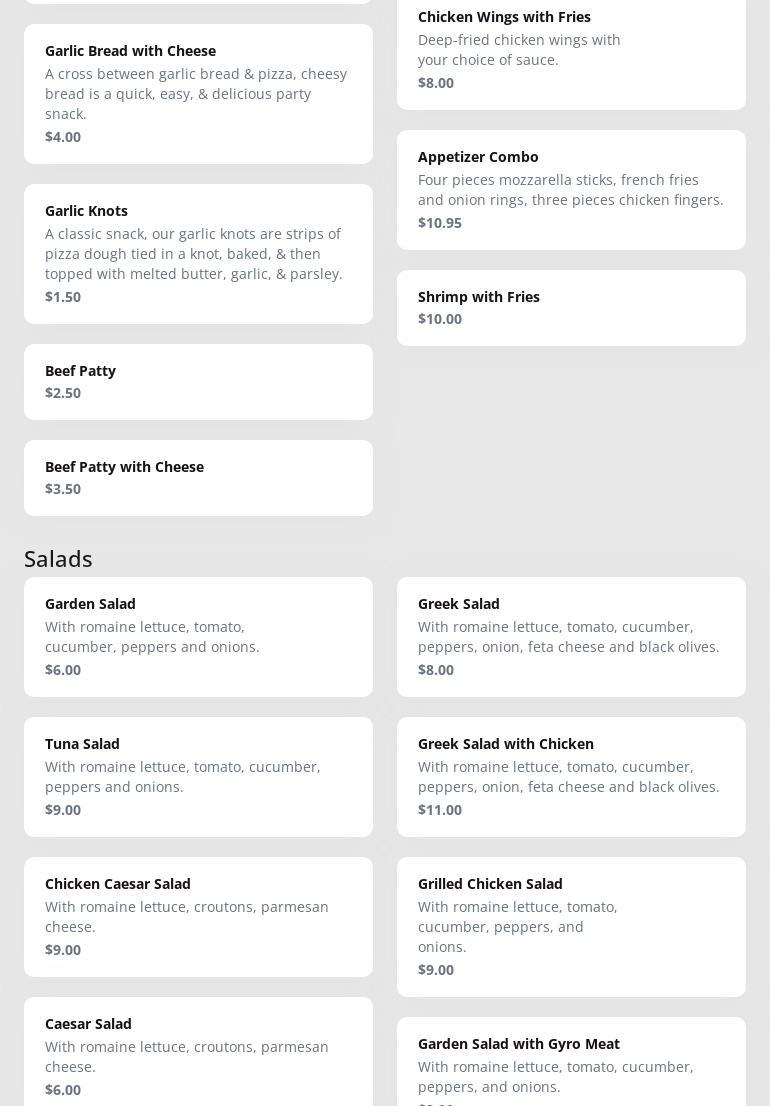770x1106 pixels.
Task: Click the Tuna Salad ingredients description
Action: [183, 777]
